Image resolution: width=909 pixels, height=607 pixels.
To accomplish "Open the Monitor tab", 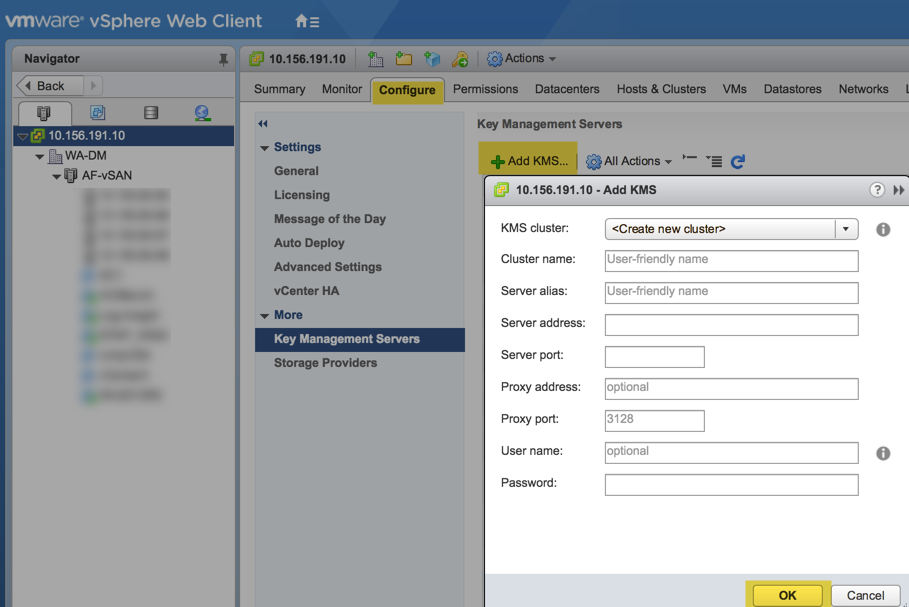I will tap(341, 89).
